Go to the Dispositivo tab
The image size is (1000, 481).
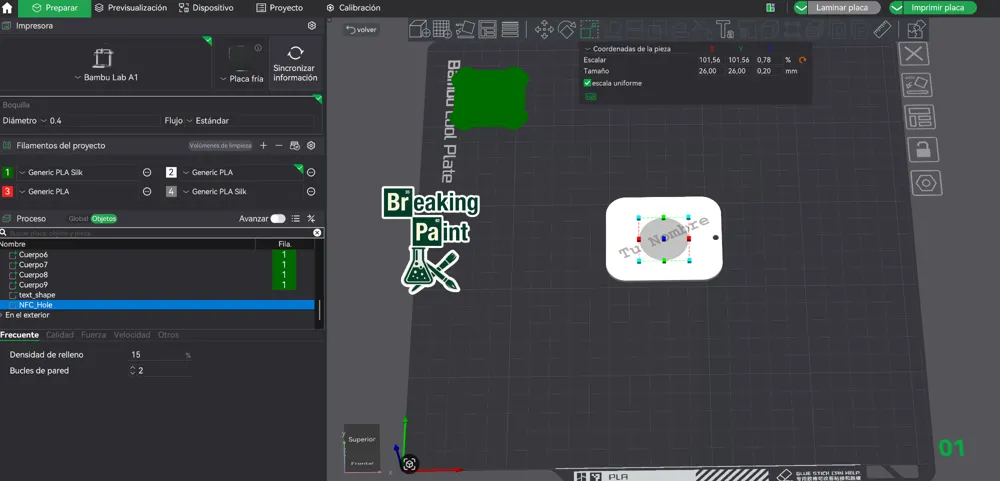coord(205,8)
